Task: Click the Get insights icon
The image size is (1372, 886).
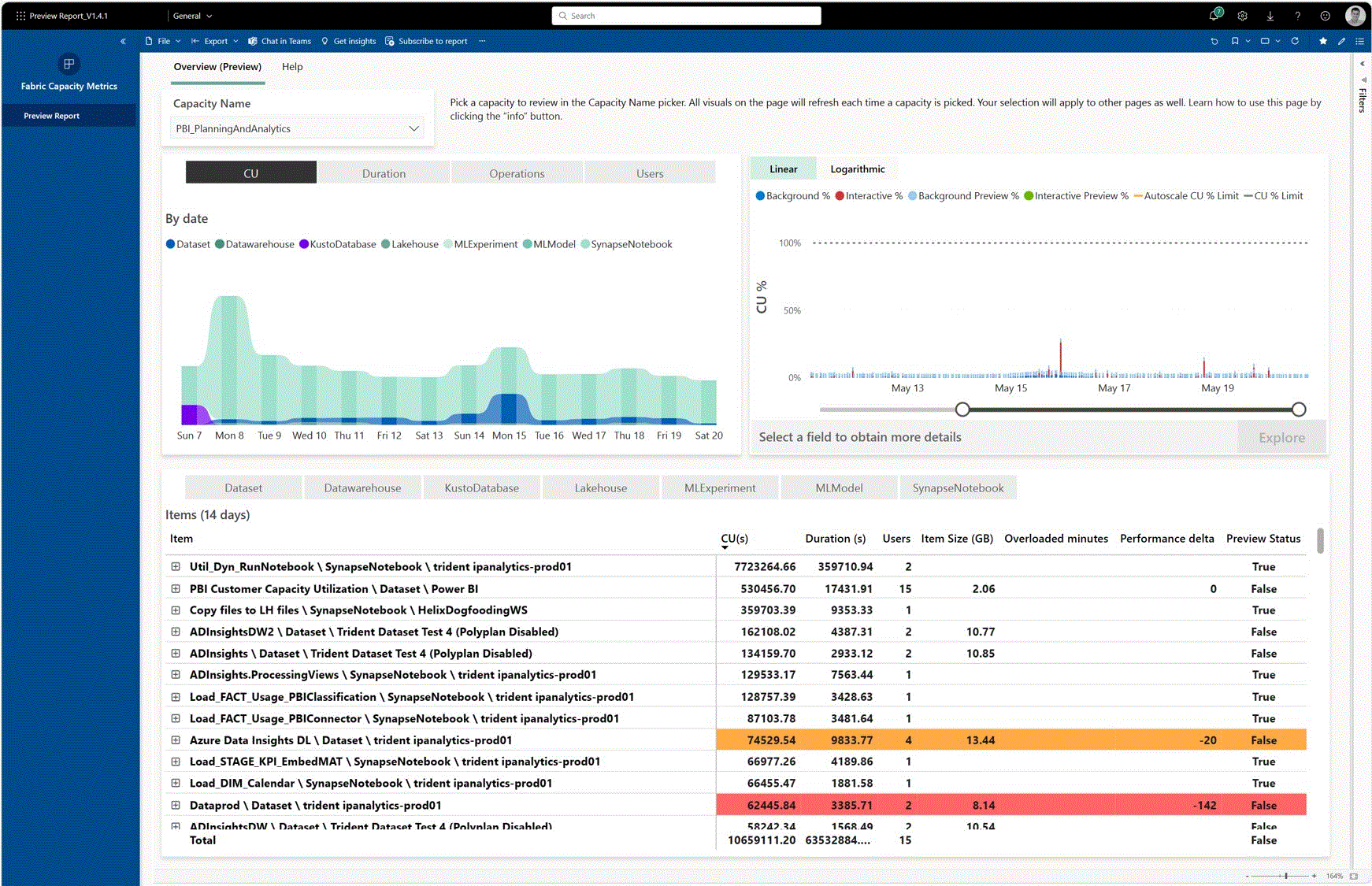Action: pos(348,41)
